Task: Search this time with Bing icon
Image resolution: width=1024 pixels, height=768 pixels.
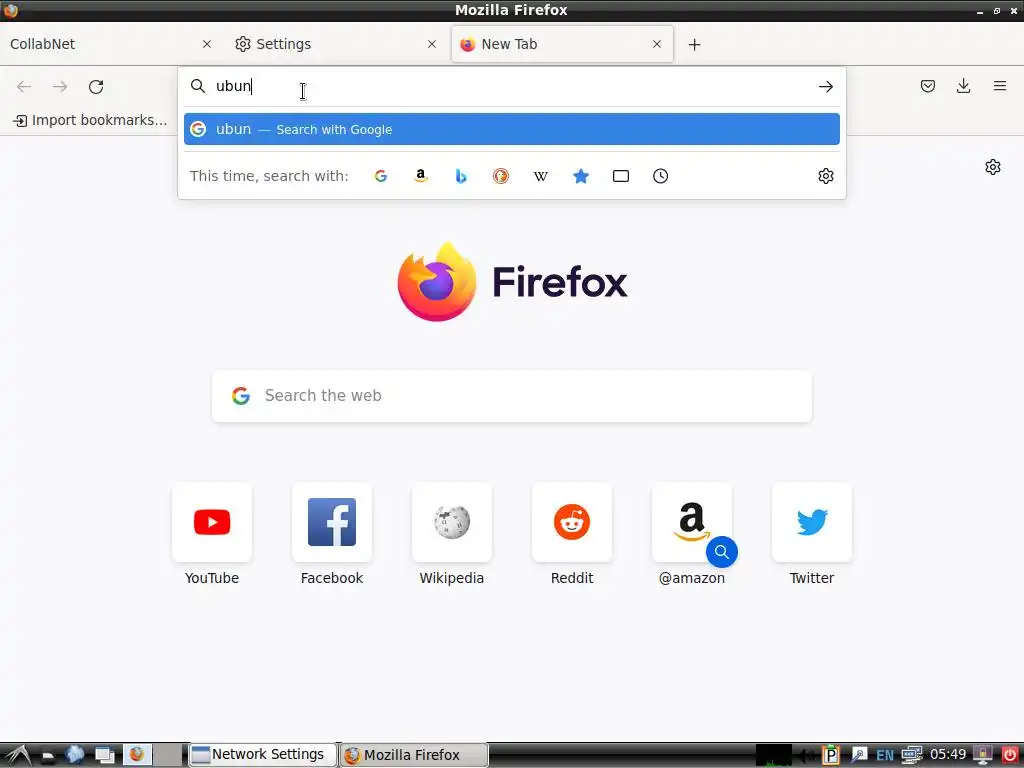Action: (461, 176)
